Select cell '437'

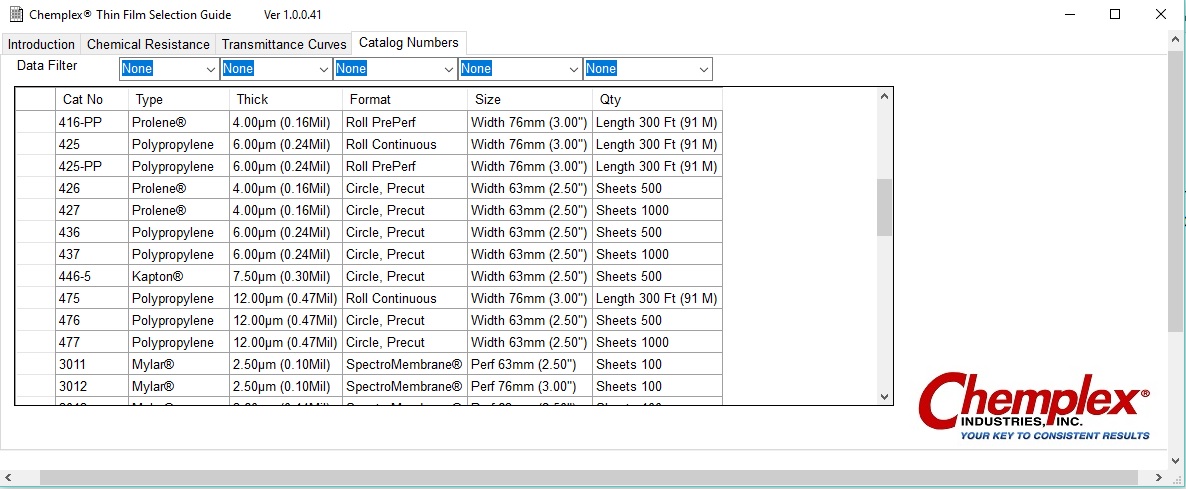92,253
